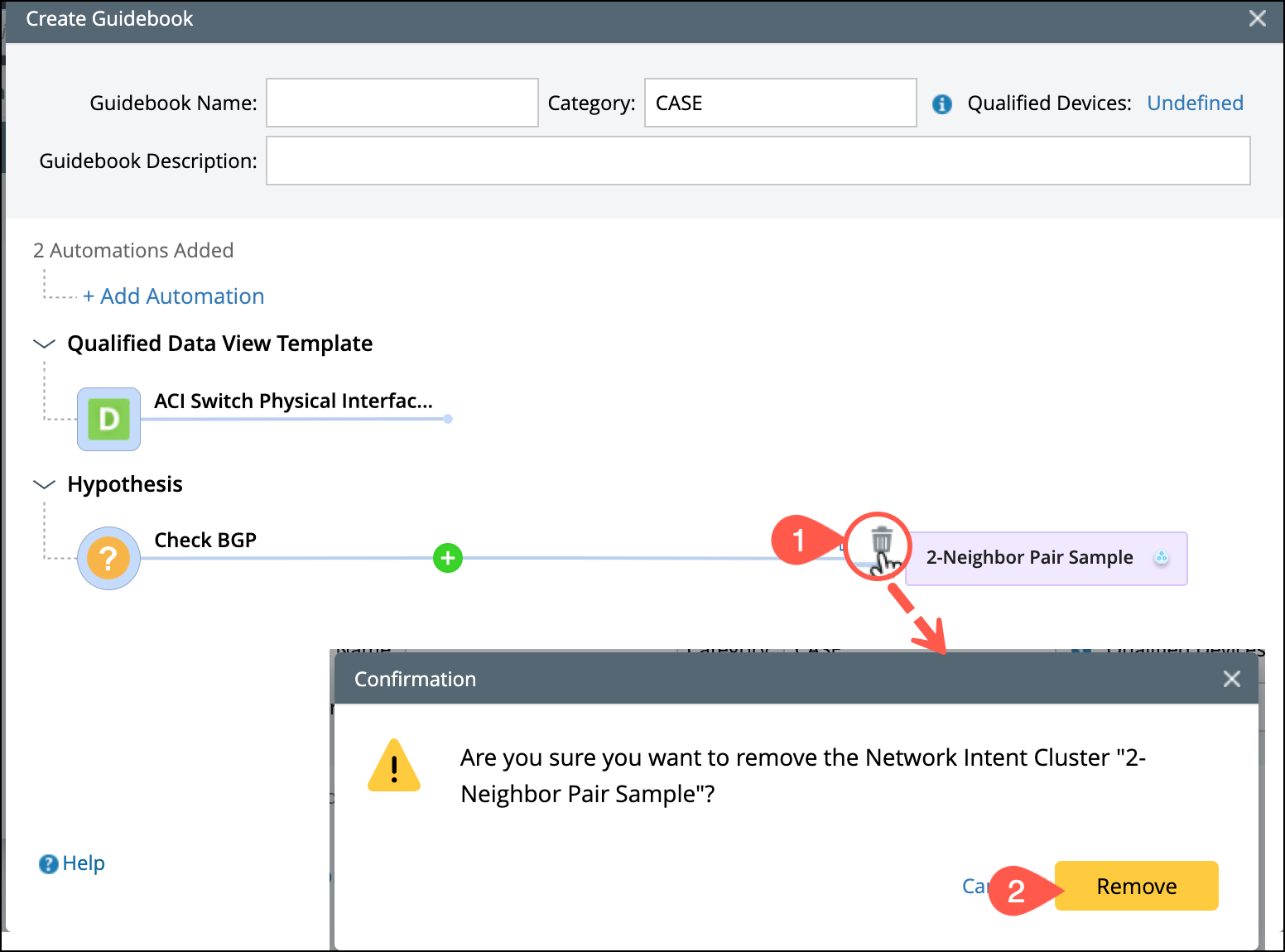The width and height of the screenshot is (1285, 952).
Task: Click the + Add Automation link
Action: click(174, 296)
